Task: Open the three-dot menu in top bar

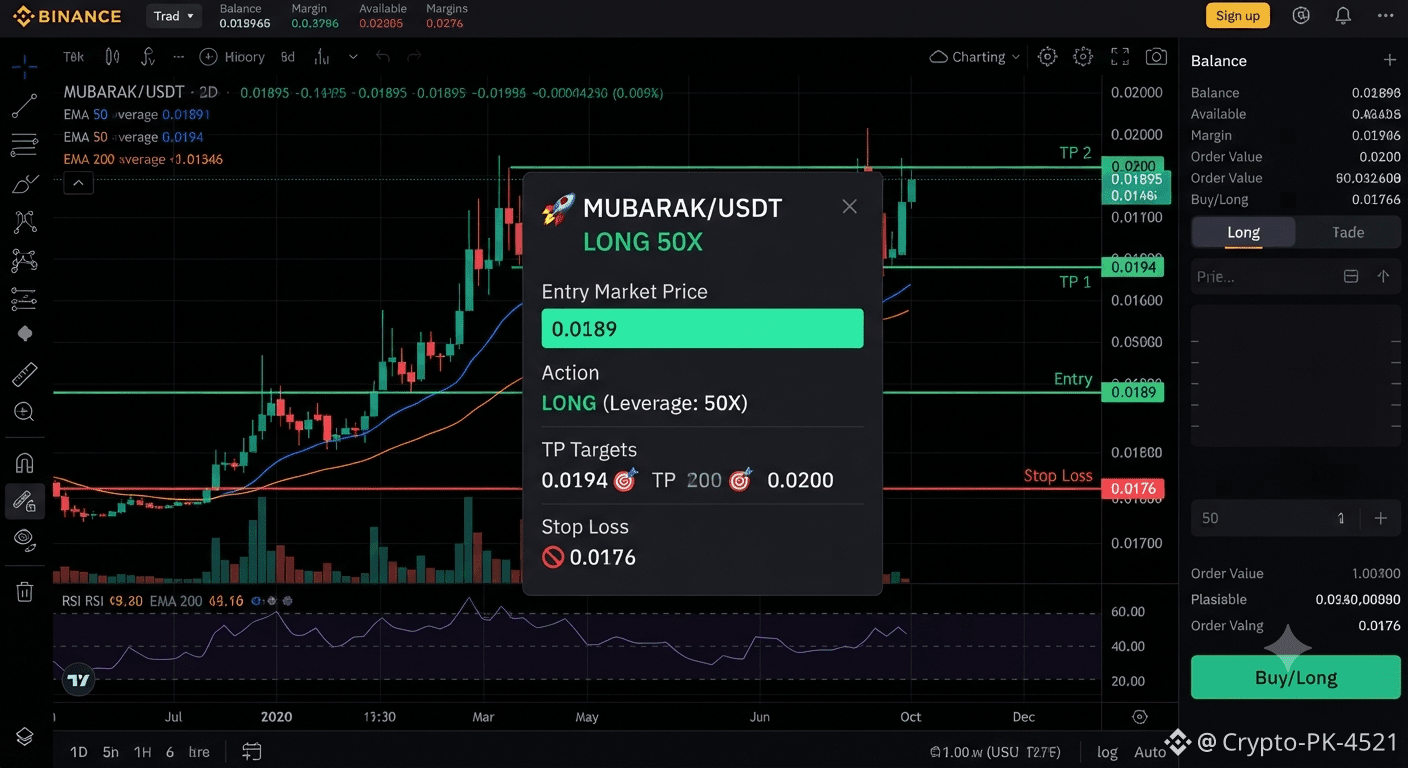Action: [x=1385, y=16]
